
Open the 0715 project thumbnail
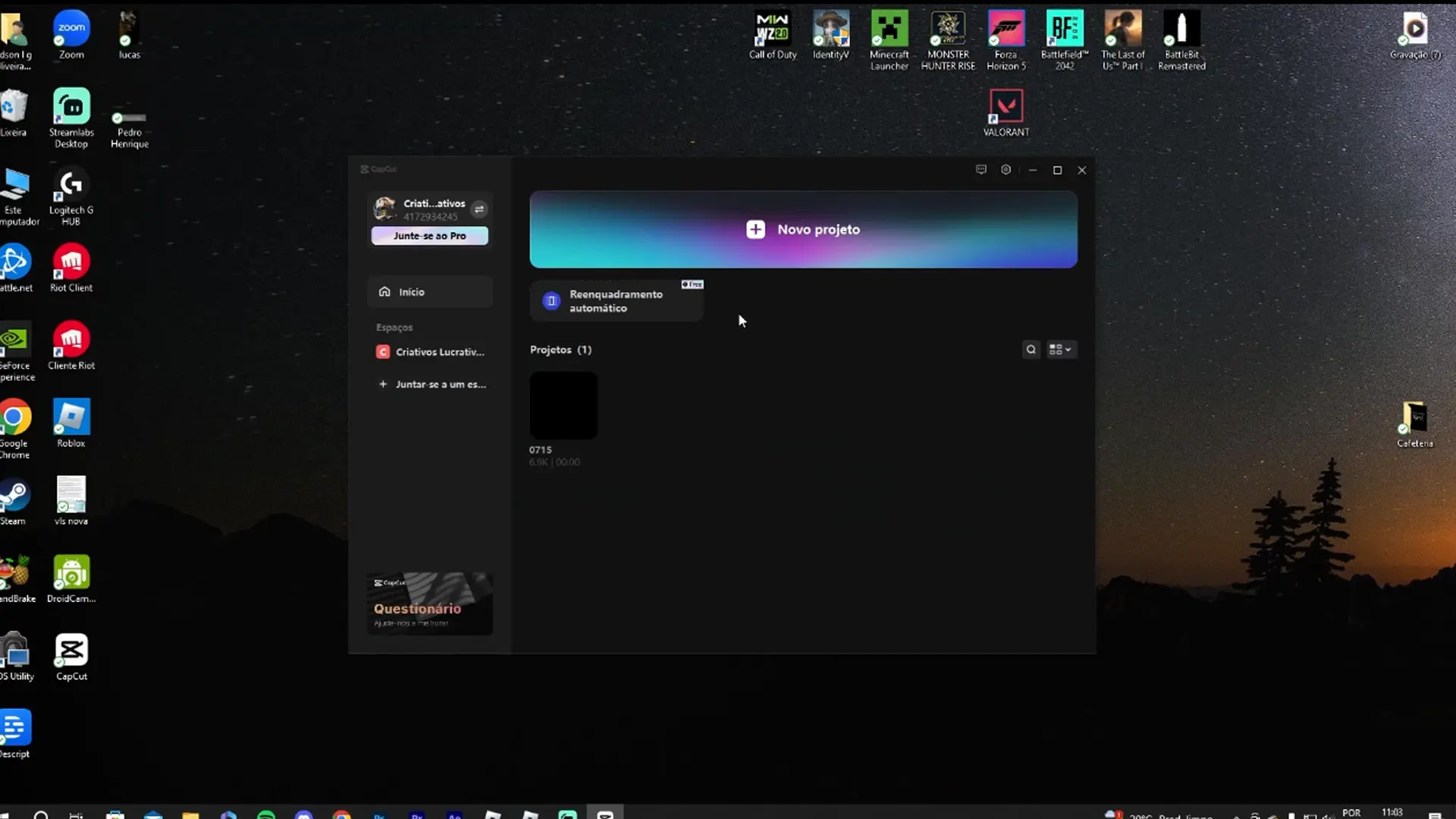[x=563, y=406]
